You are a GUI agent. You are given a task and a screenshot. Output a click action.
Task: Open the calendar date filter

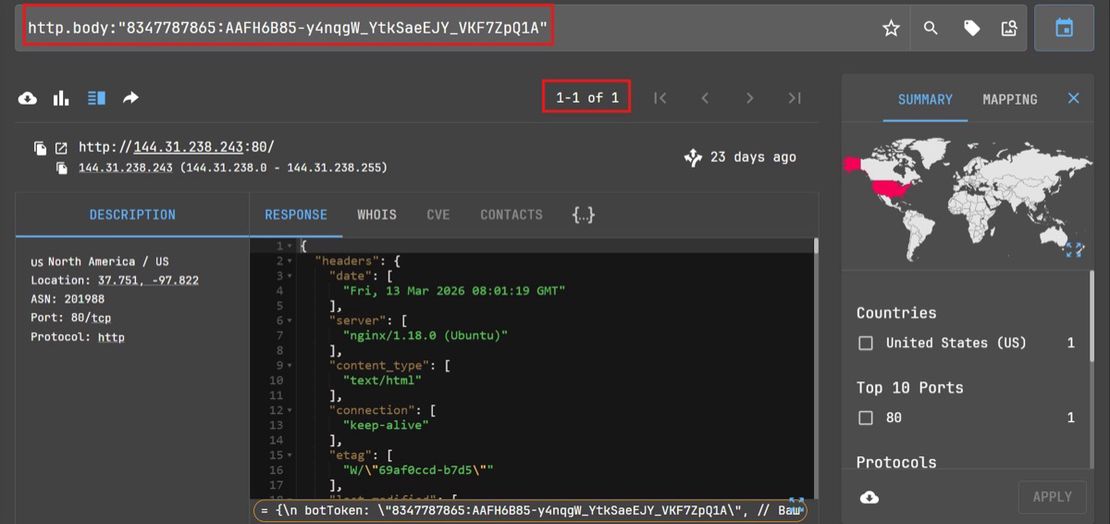coord(1064,29)
